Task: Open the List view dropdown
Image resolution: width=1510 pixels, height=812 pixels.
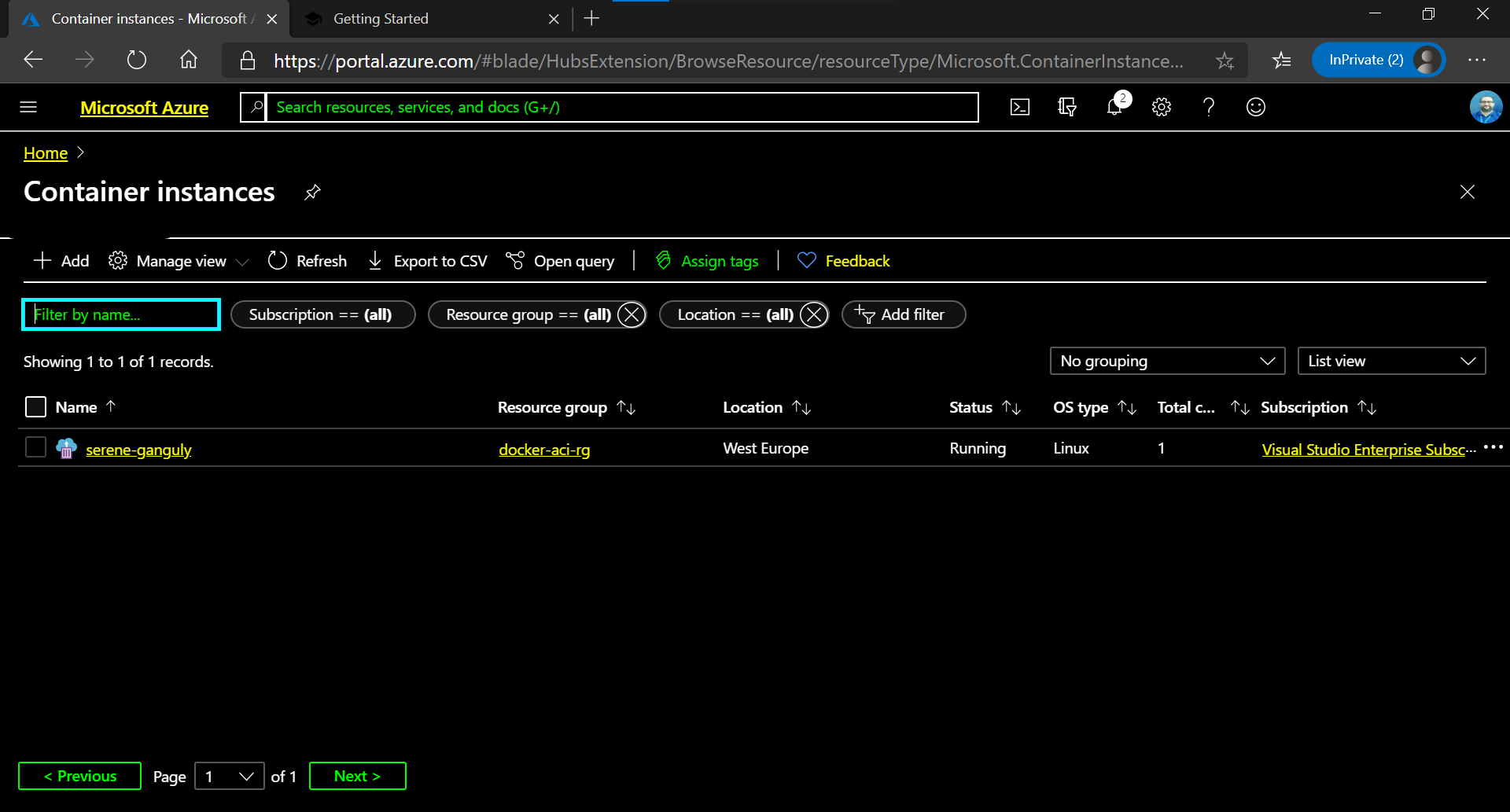Action: [1390, 361]
